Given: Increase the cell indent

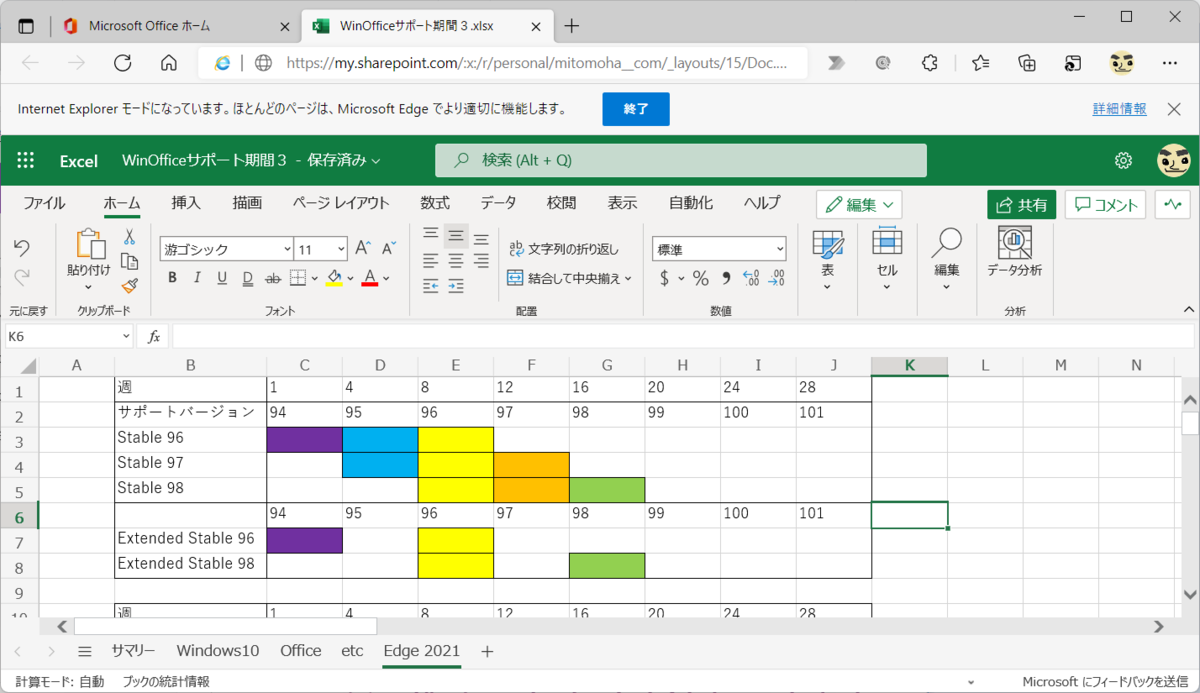Looking at the screenshot, I should click(456, 286).
